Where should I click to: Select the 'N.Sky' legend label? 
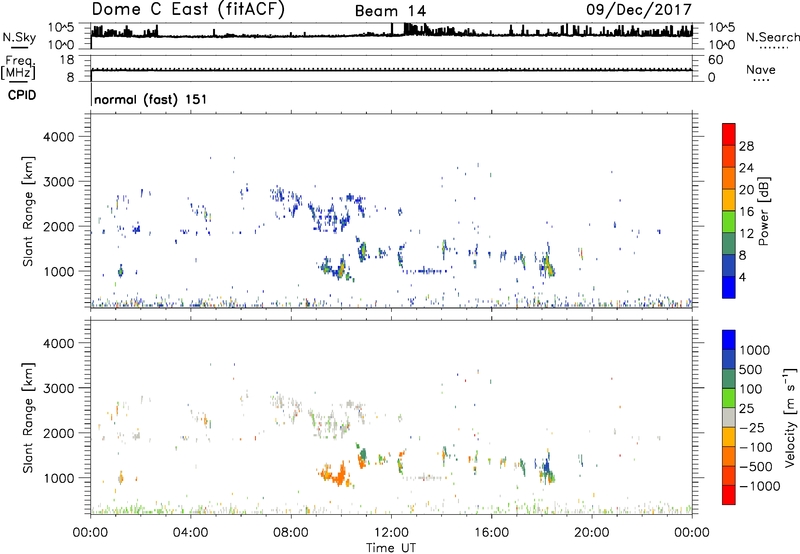[19, 37]
